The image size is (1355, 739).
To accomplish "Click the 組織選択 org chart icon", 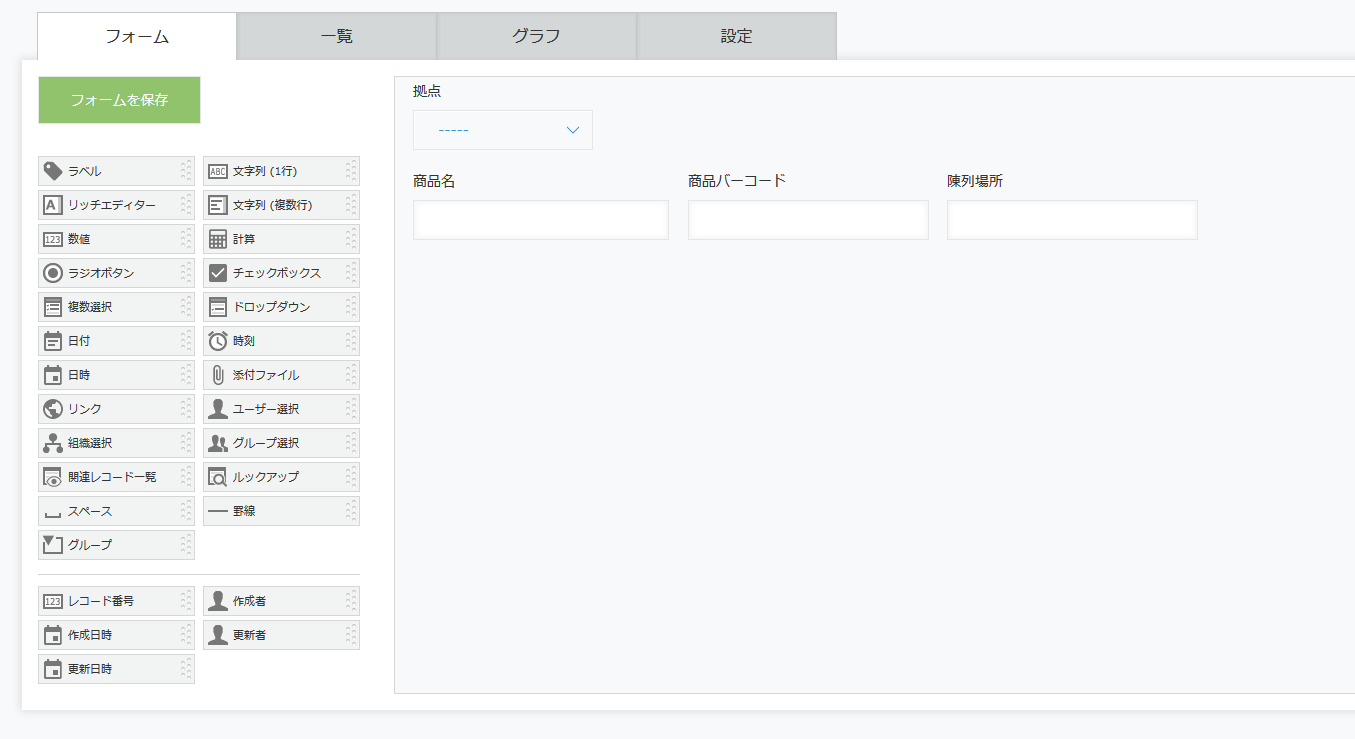I will [53, 443].
